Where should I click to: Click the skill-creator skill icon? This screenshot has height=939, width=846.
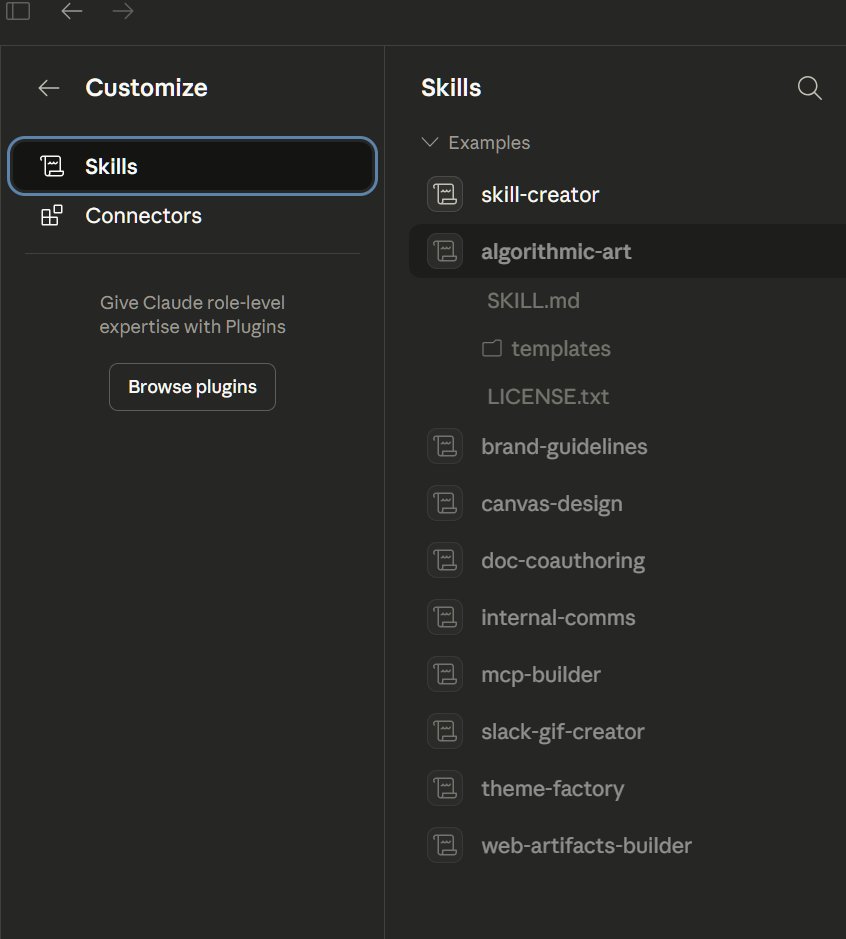[x=444, y=194]
